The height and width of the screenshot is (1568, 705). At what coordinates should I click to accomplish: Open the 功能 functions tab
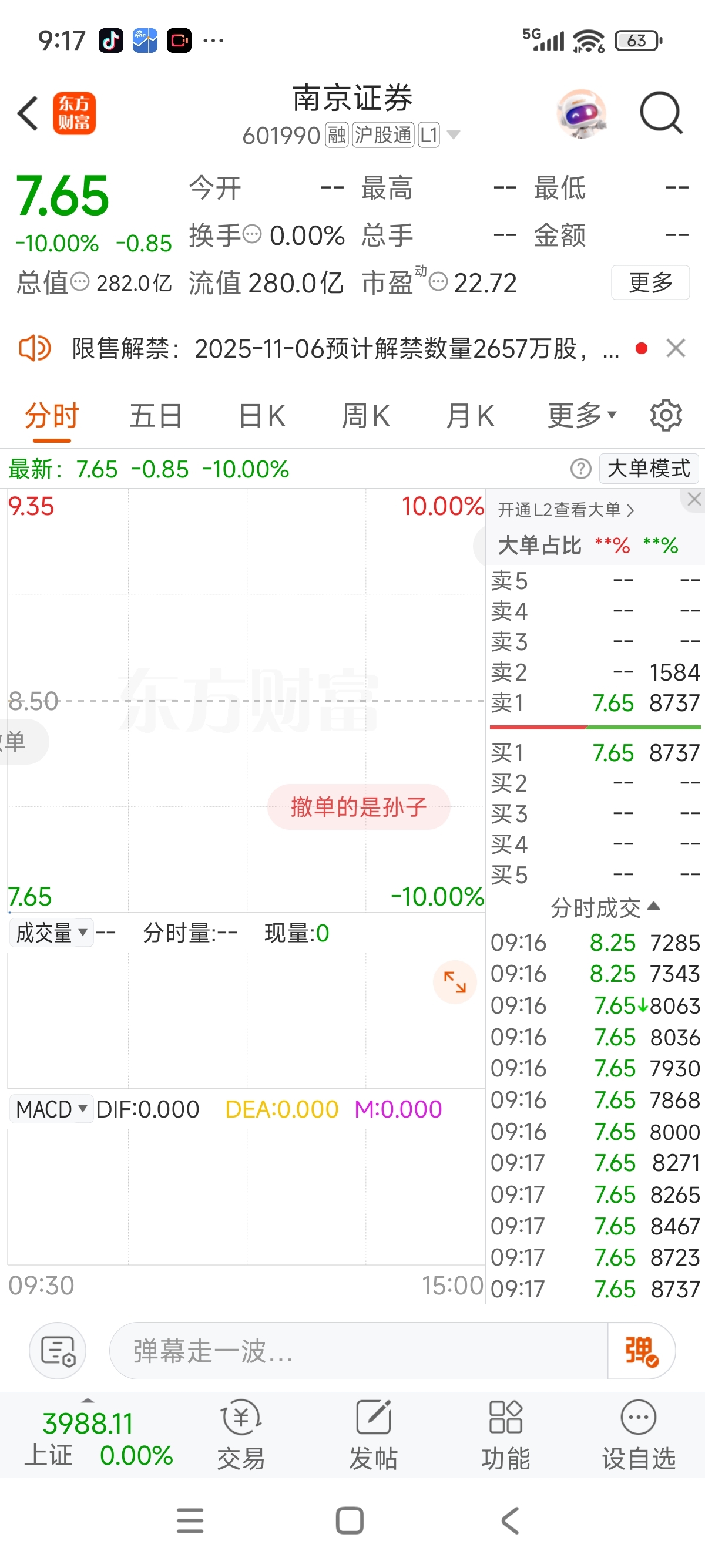506,1435
